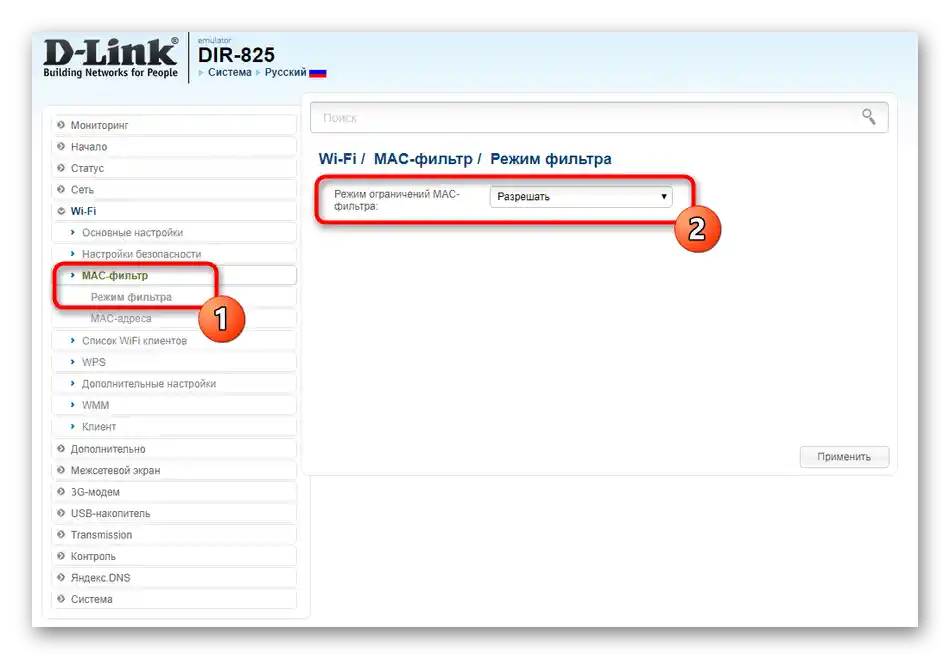
Task: Expand the Настройки безопасности arrow
Action: pyautogui.click(x=73, y=254)
